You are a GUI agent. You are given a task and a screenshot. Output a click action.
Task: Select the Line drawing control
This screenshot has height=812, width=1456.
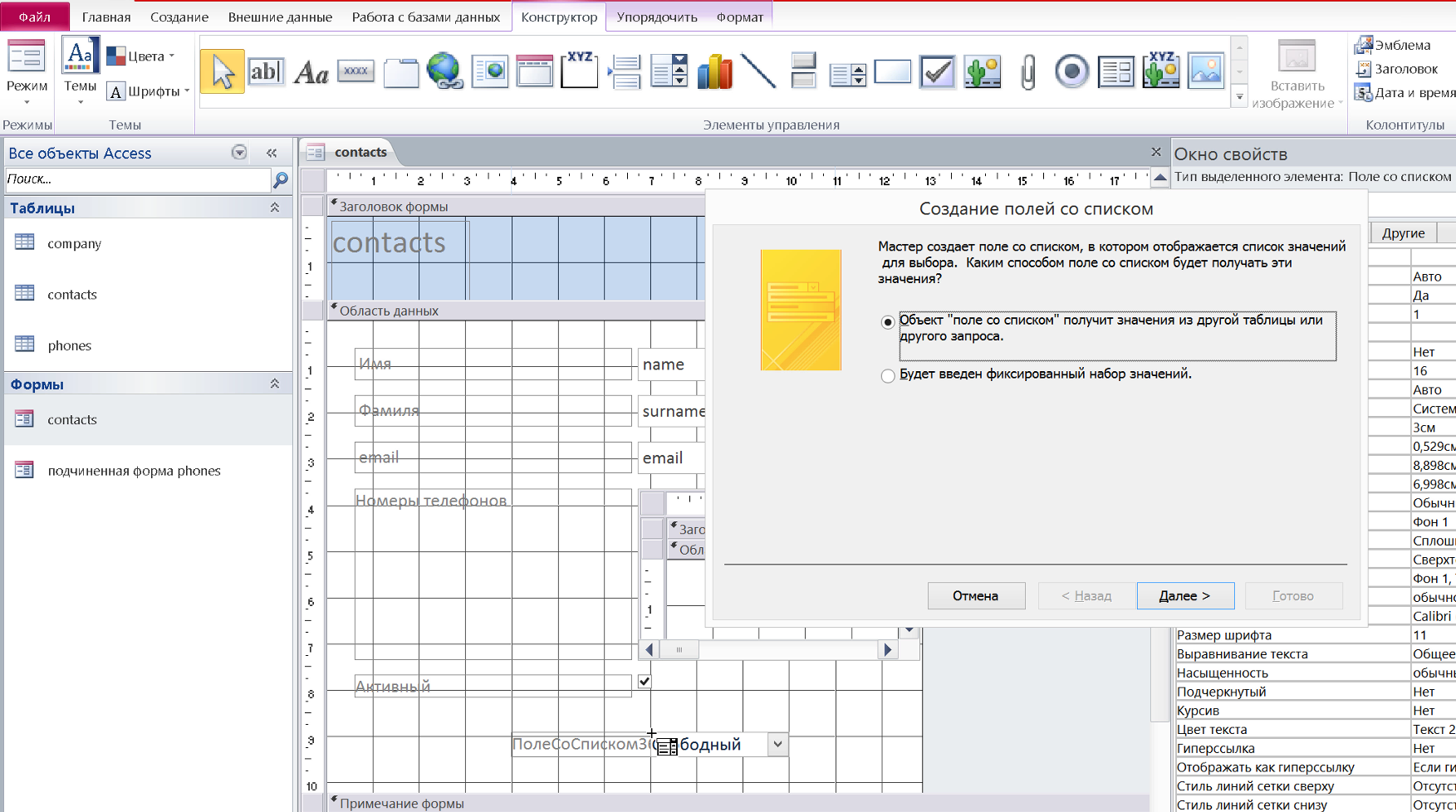(x=758, y=72)
